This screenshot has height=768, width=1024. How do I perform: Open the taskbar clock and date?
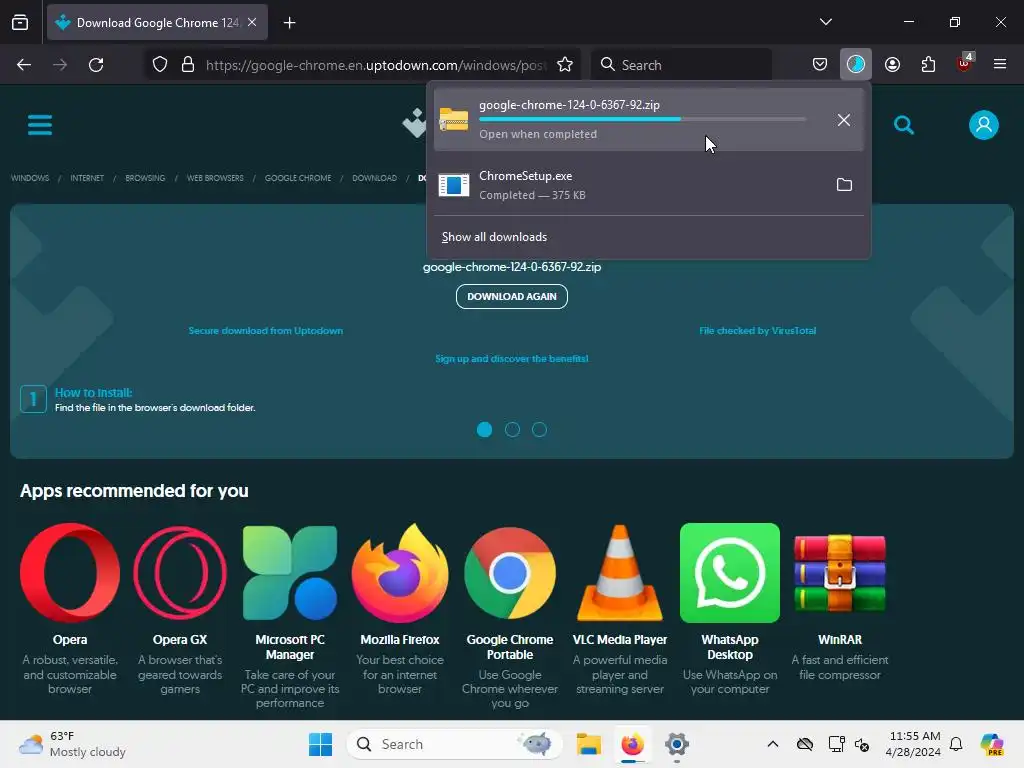coord(913,744)
